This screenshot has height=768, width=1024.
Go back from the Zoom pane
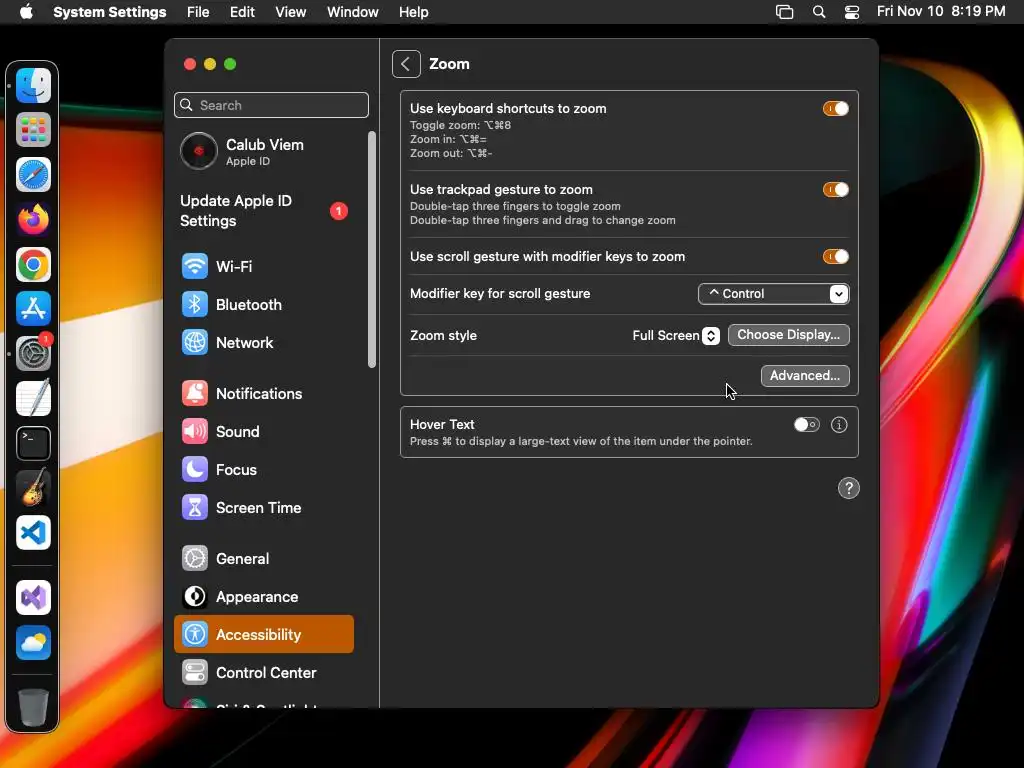pos(406,64)
